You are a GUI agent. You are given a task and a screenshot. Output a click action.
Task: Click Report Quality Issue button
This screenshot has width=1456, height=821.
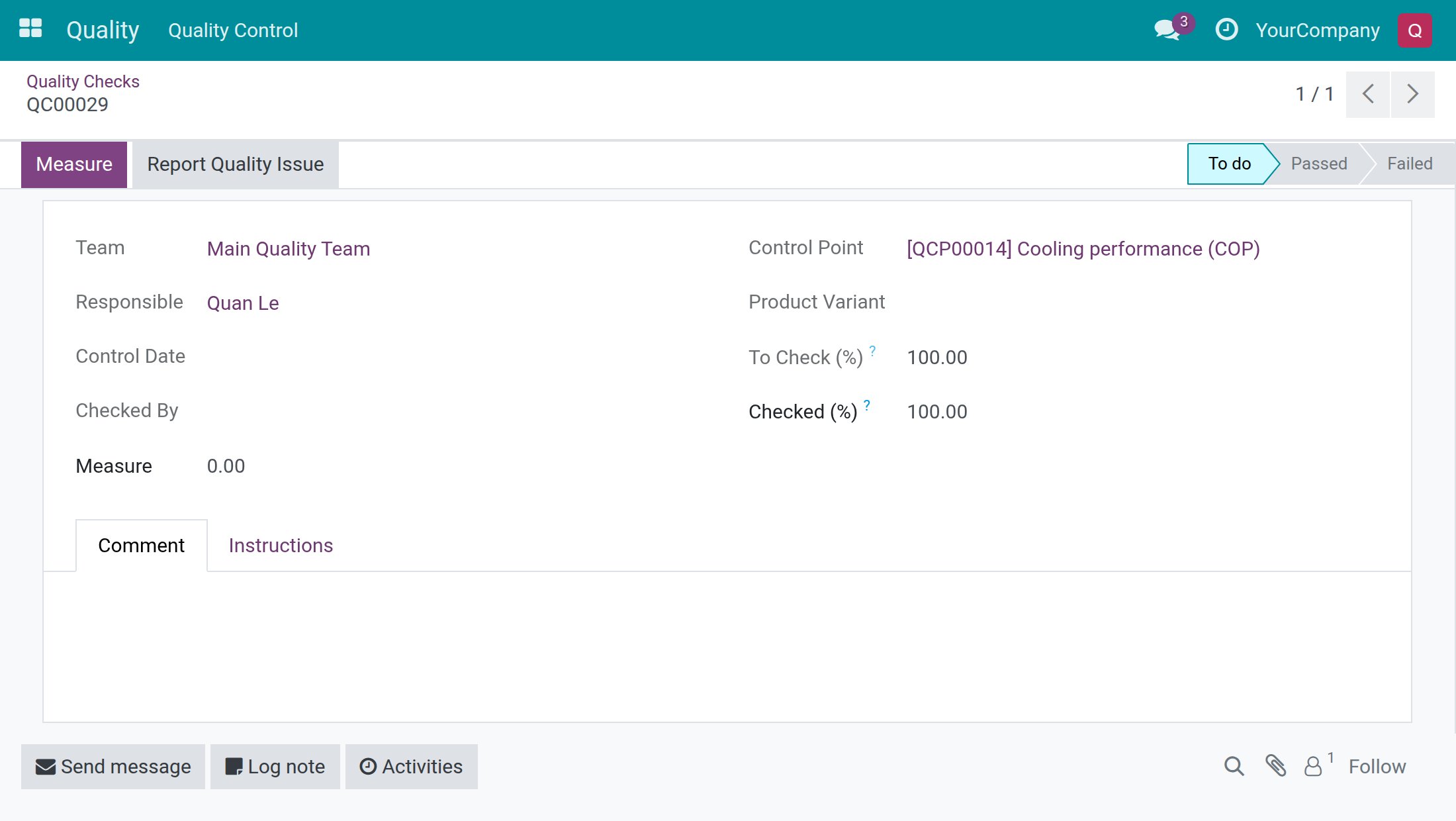point(236,164)
